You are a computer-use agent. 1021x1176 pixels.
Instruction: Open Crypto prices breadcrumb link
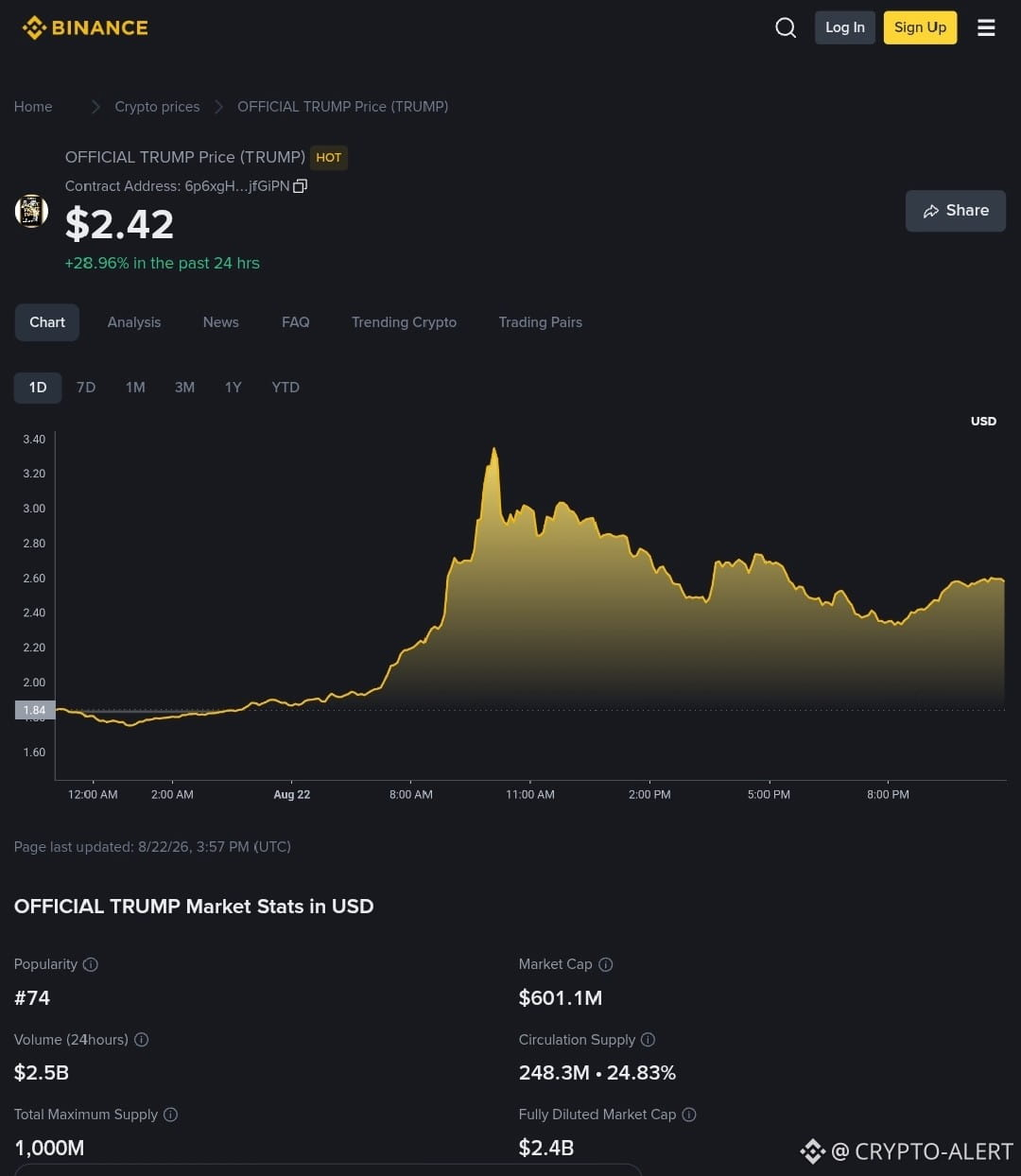(157, 107)
